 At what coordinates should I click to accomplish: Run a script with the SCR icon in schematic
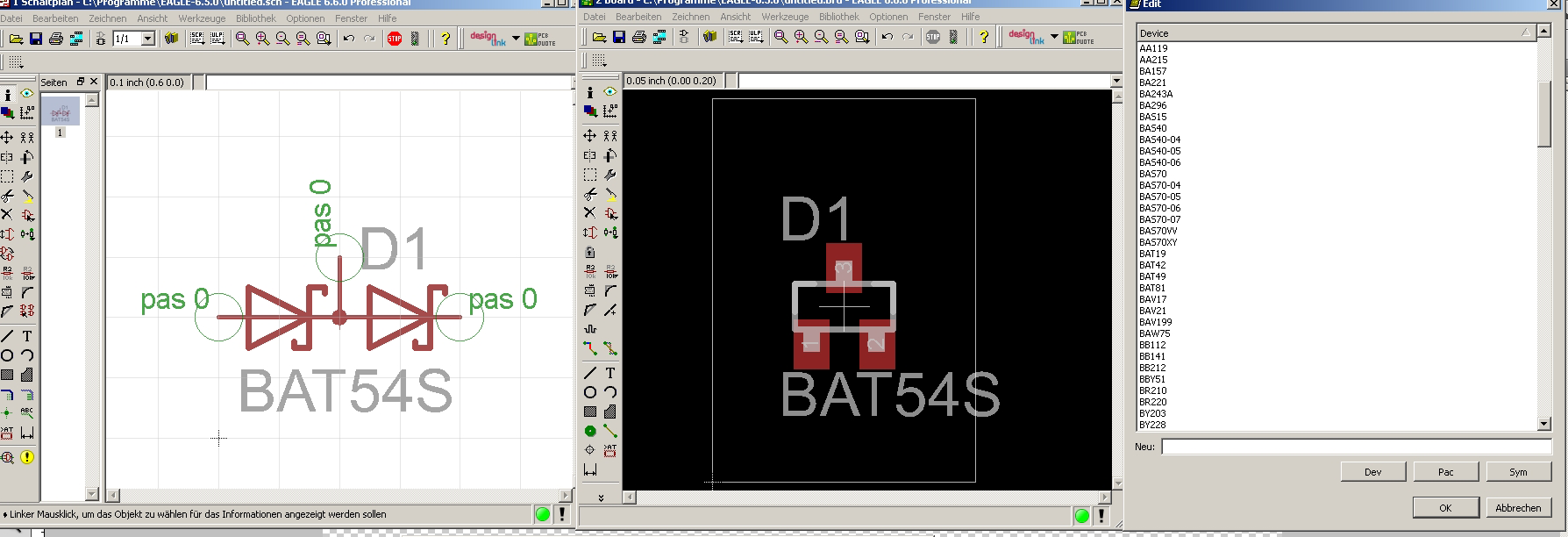197,39
